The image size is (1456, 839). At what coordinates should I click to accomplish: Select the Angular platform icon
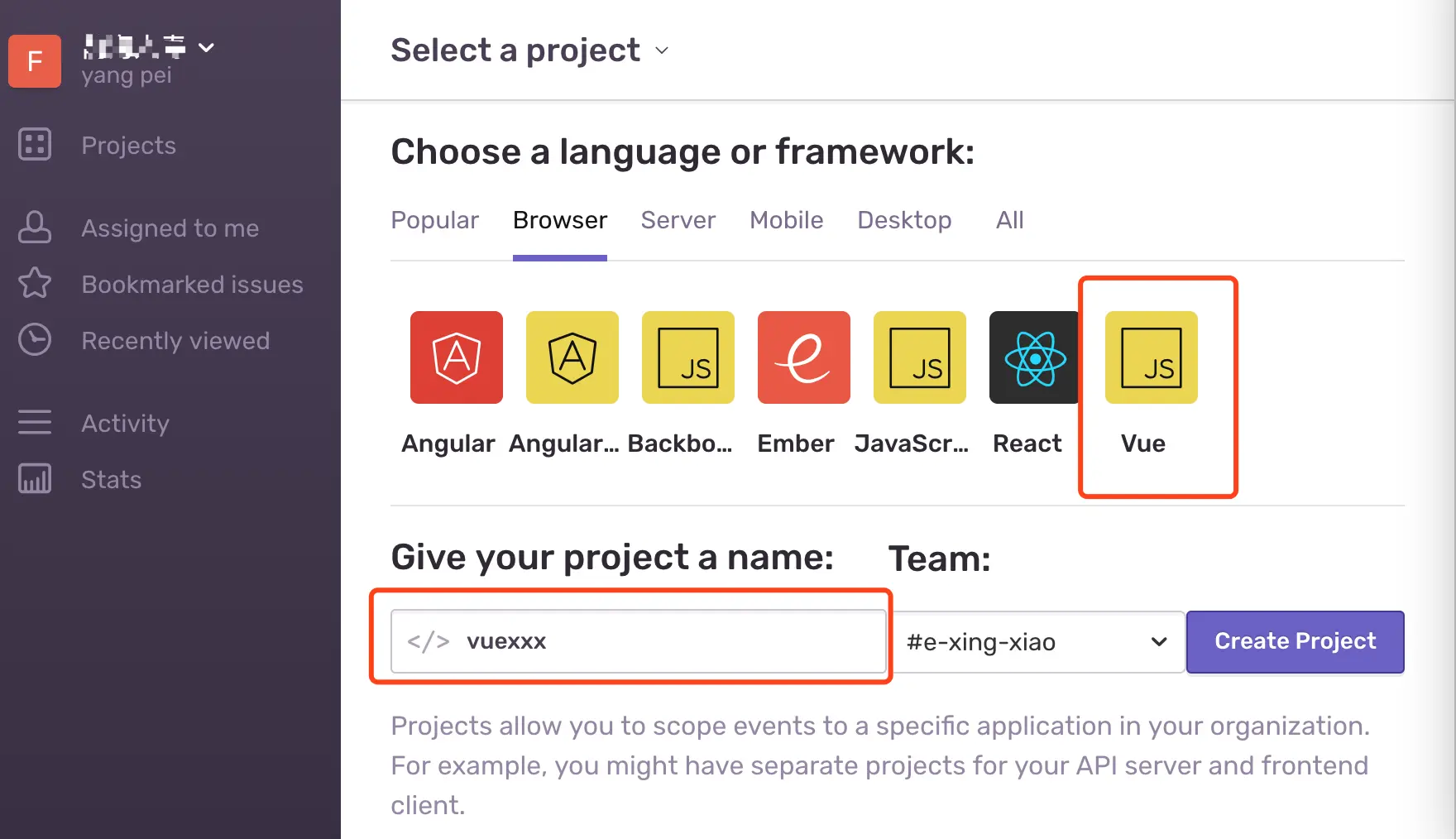click(x=457, y=357)
